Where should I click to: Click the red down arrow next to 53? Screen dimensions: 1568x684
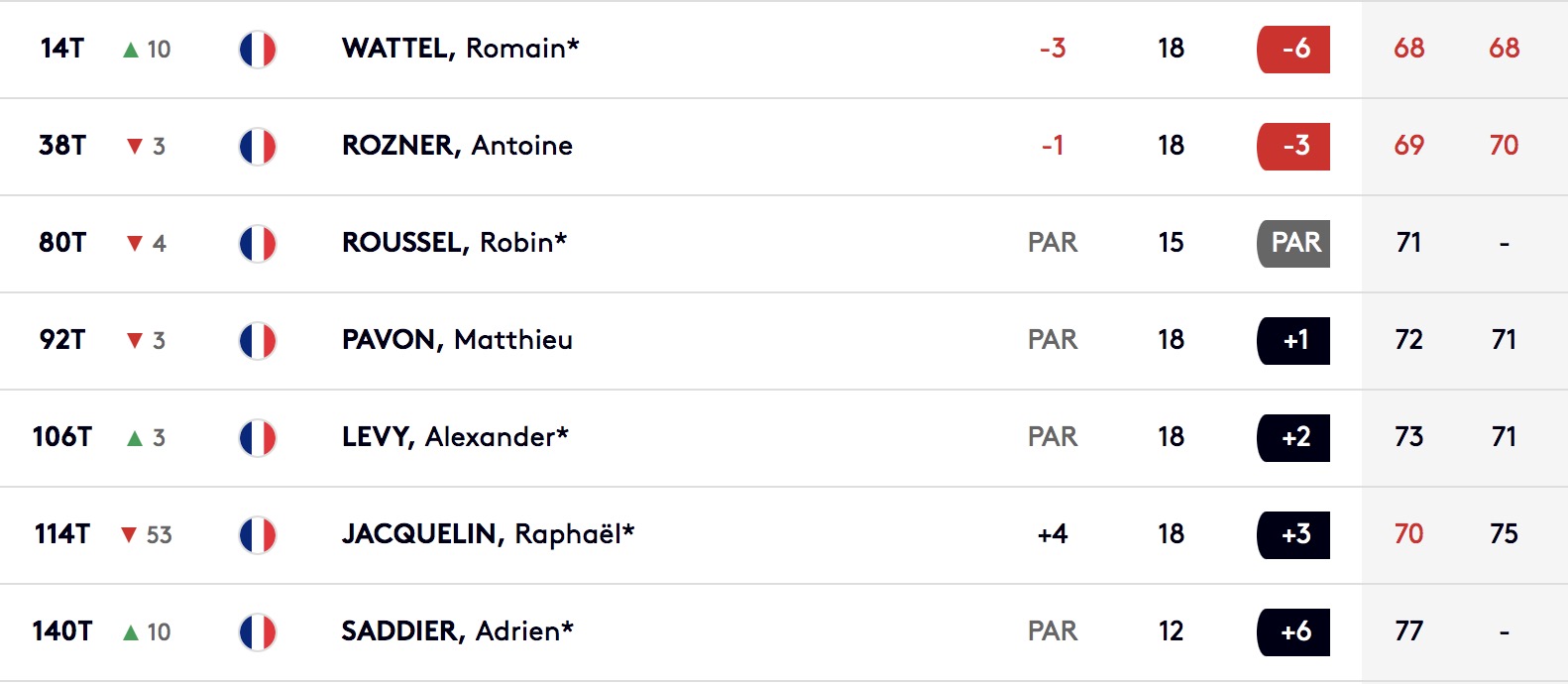click(x=128, y=535)
